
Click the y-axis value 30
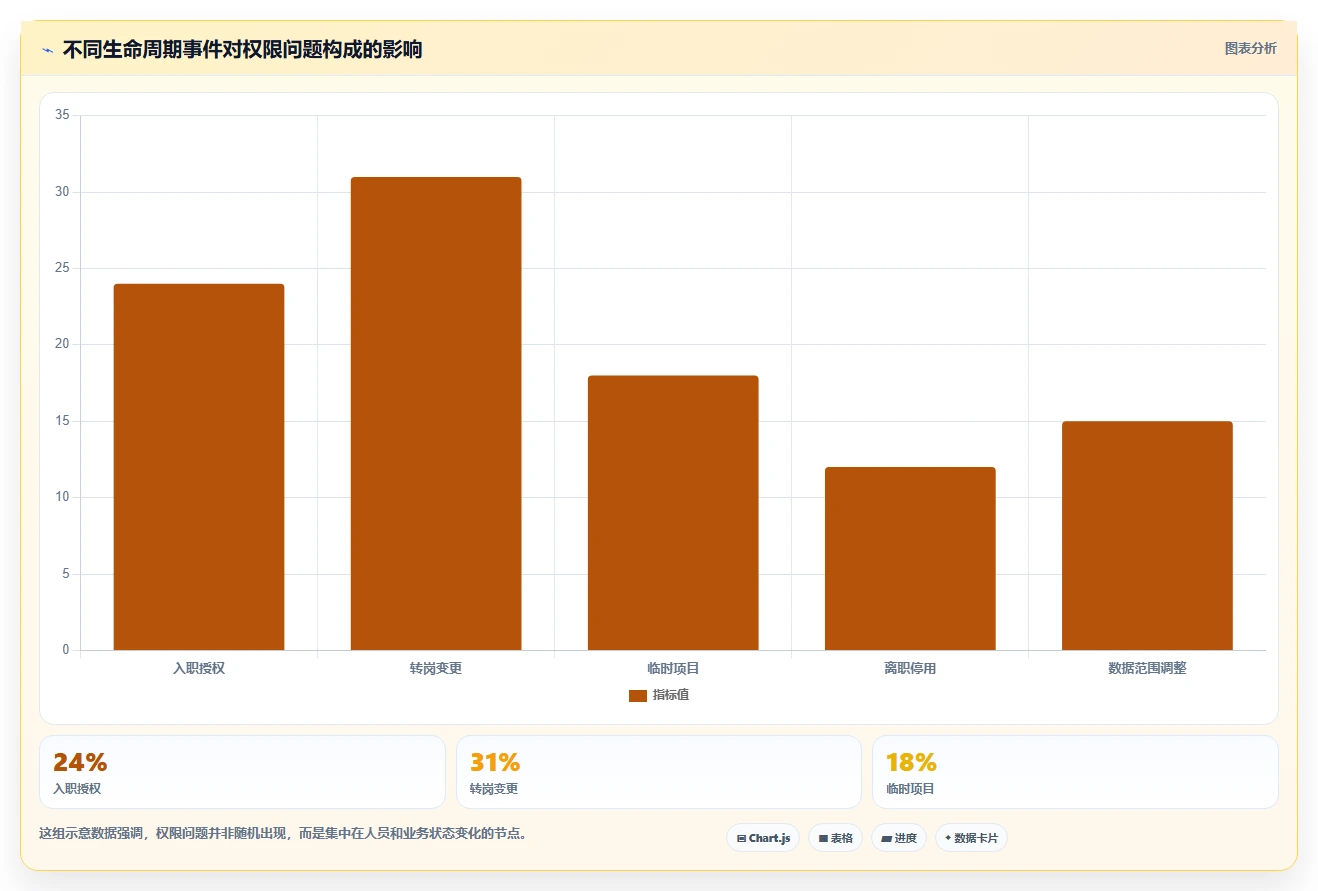tap(62, 192)
